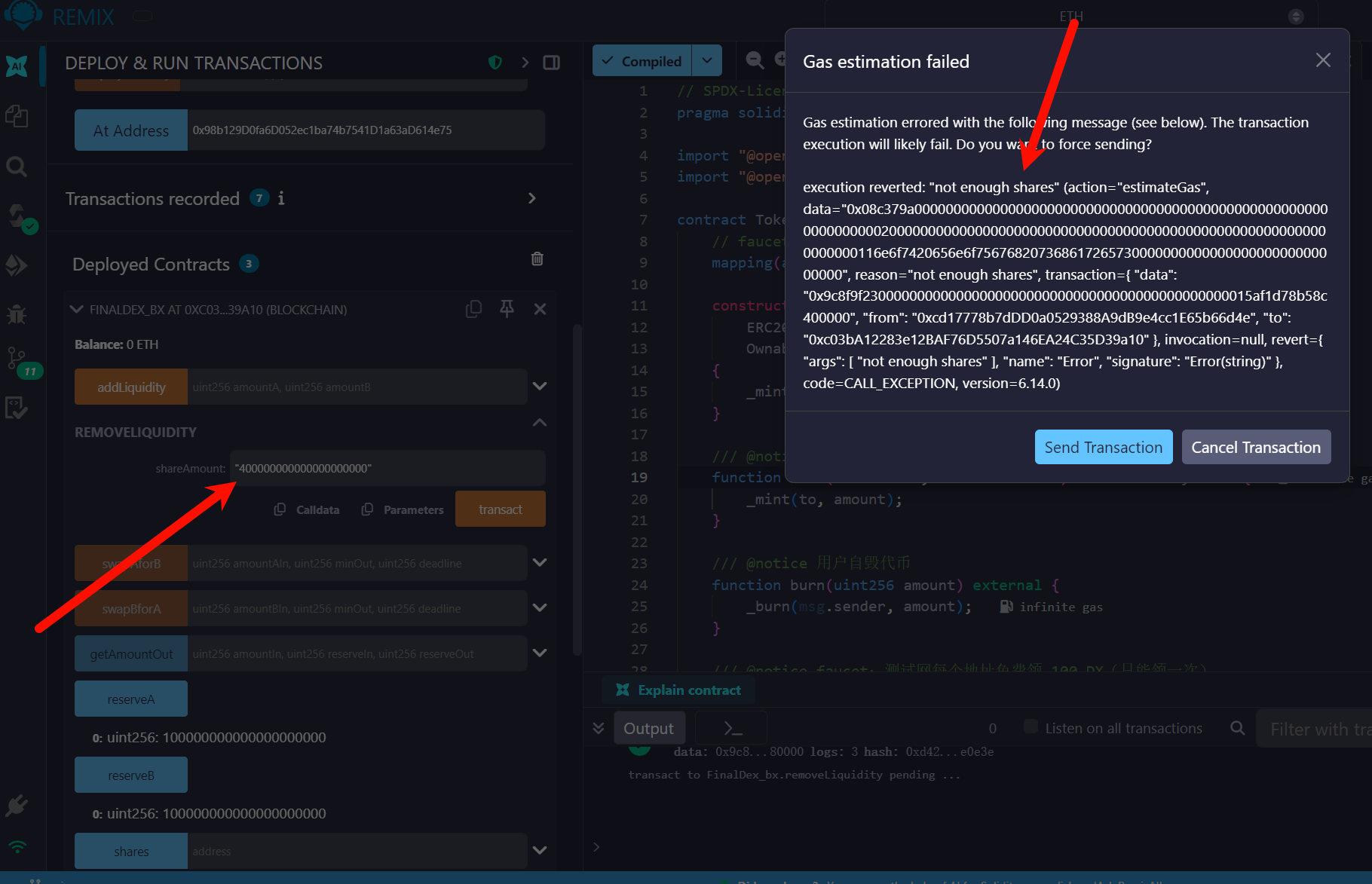1372x884 pixels.
Task: Open the Git source control icon
Action: coord(17,359)
